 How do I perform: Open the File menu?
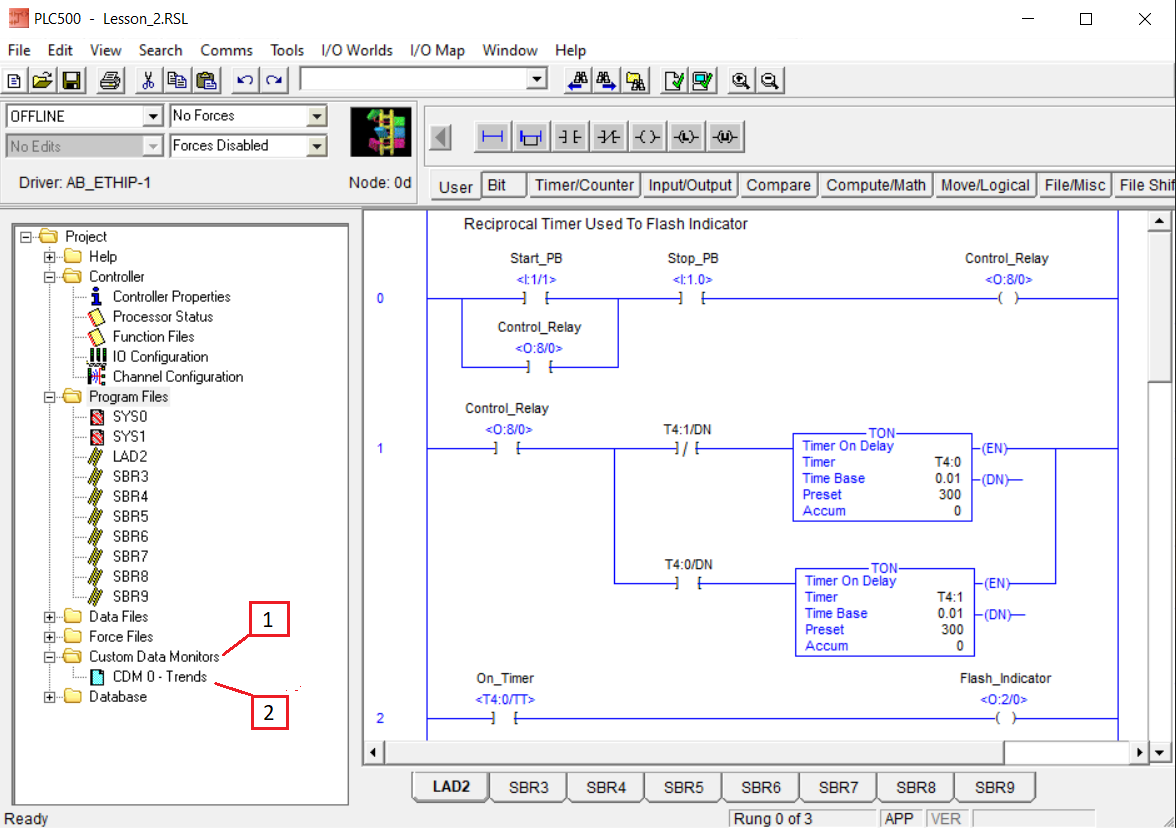19,50
